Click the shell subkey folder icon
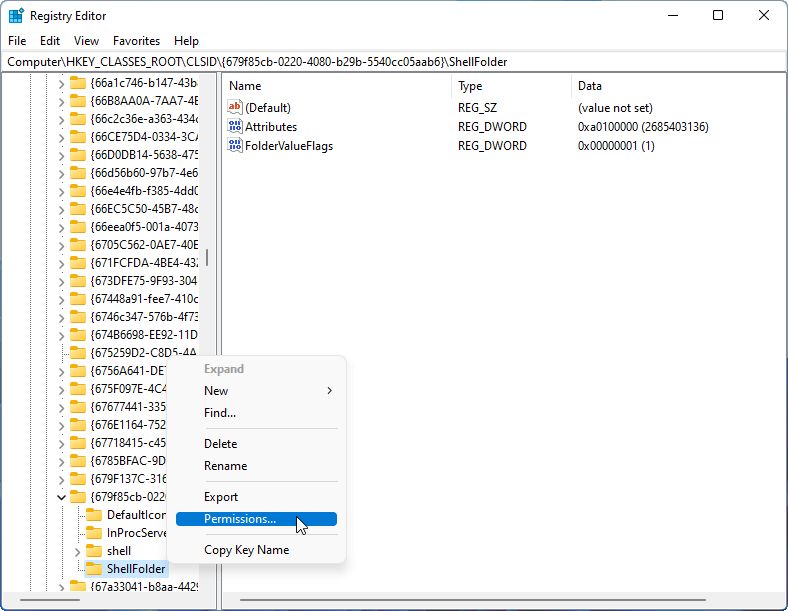This screenshot has height=611, width=788. click(x=94, y=551)
